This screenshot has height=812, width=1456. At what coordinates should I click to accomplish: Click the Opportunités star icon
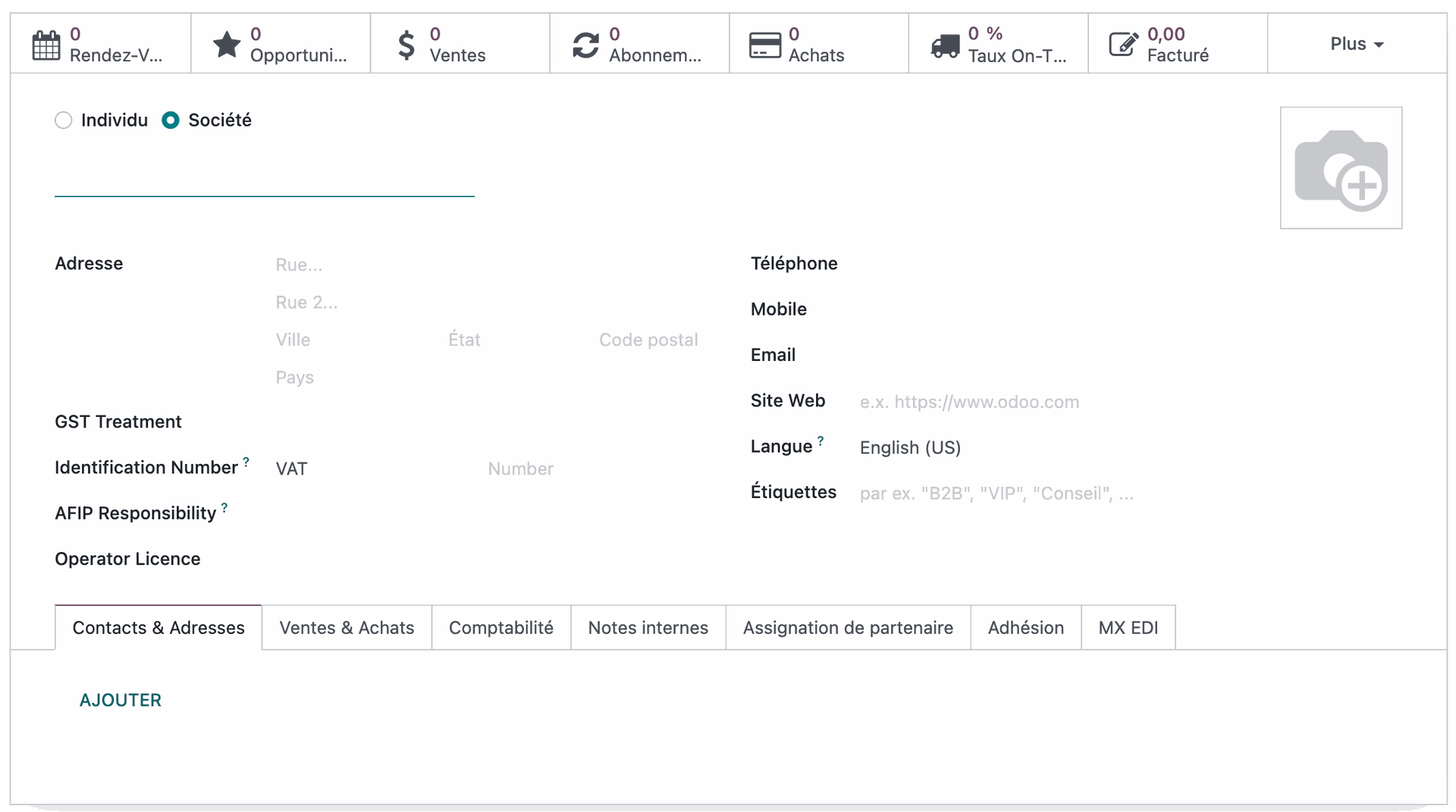(225, 43)
